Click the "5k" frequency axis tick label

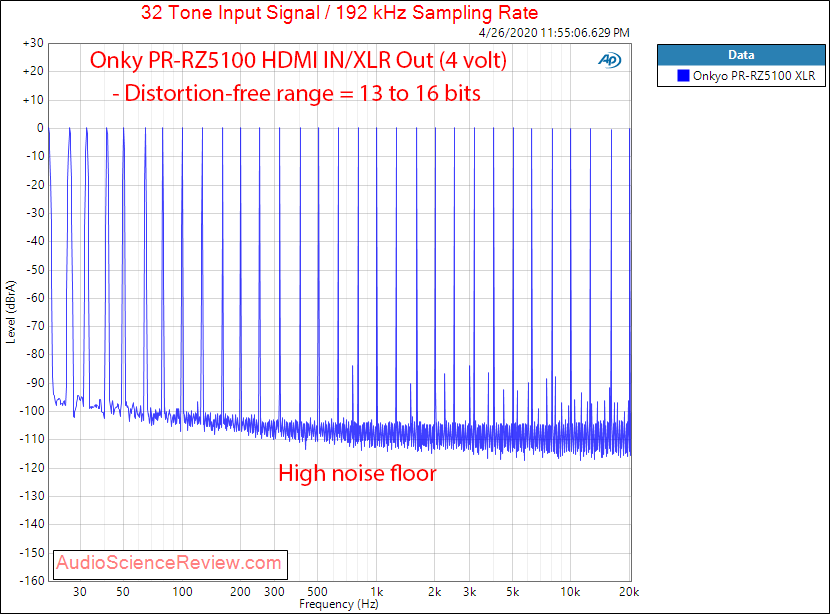pos(512,592)
